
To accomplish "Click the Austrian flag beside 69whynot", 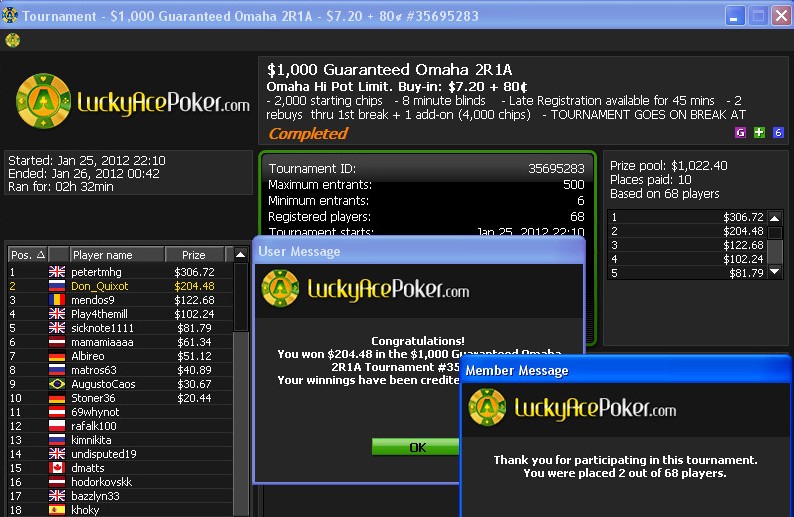I will tap(57, 412).
